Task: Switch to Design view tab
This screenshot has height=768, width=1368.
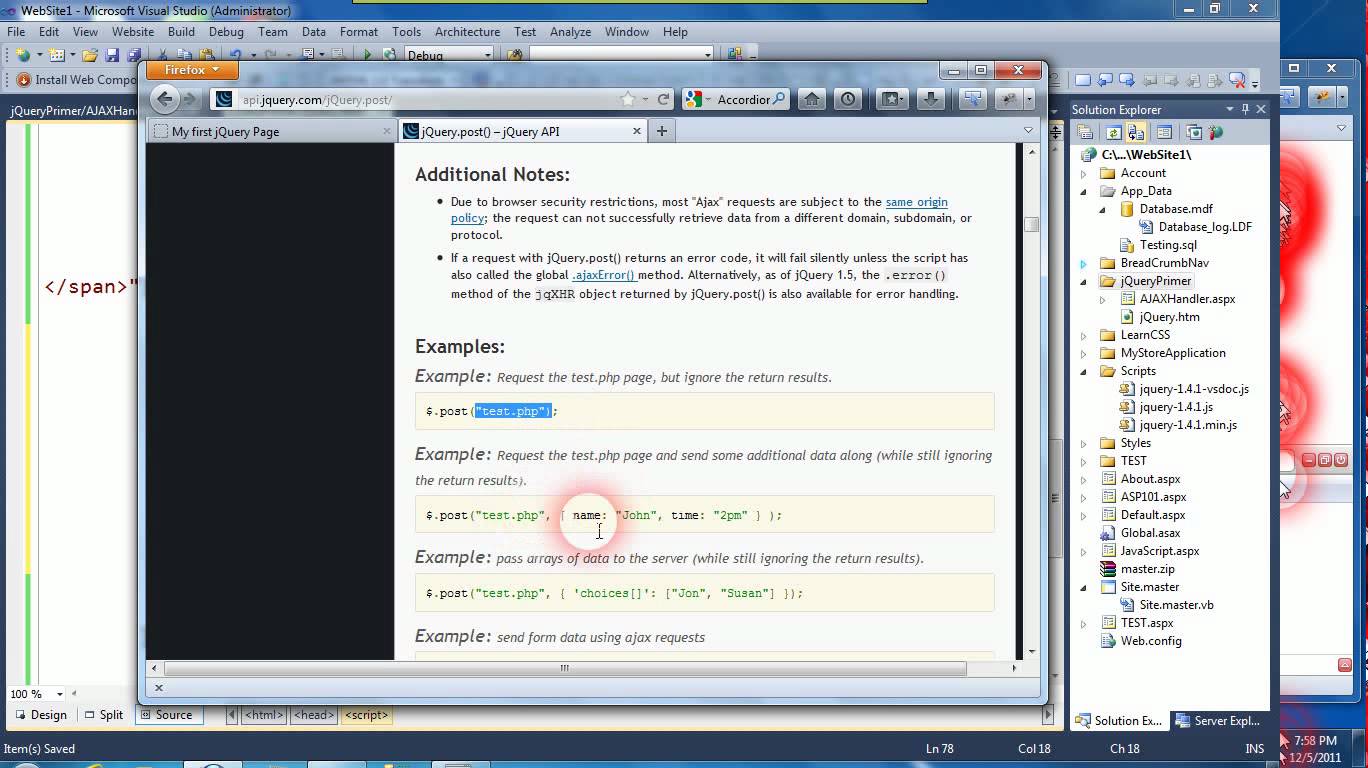Action: pos(39,715)
